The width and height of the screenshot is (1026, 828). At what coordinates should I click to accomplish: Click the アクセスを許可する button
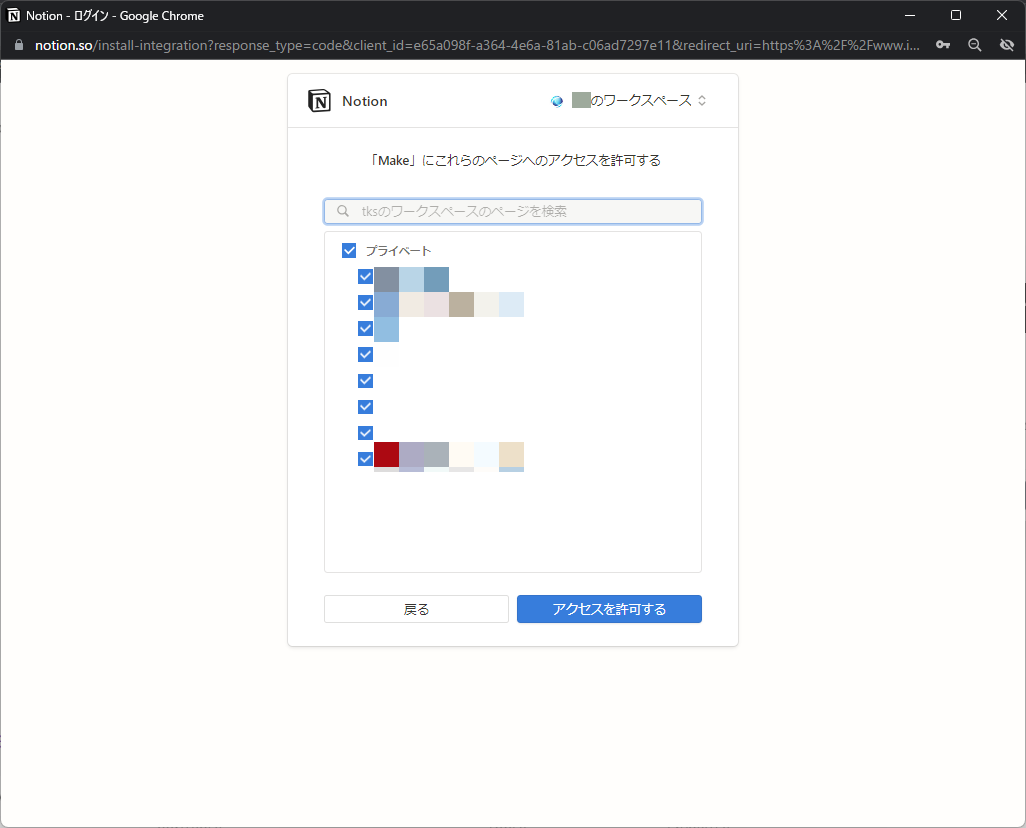tap(609, 609)
